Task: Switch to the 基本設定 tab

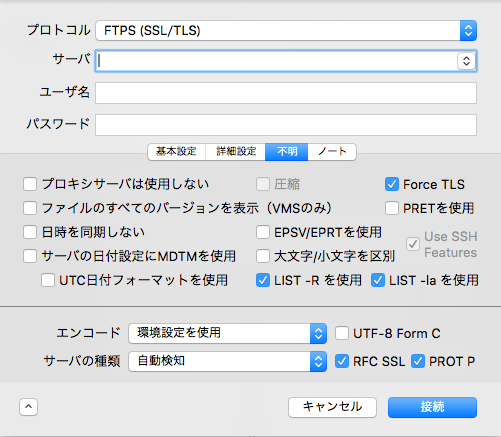Action: tap(176, 152)
